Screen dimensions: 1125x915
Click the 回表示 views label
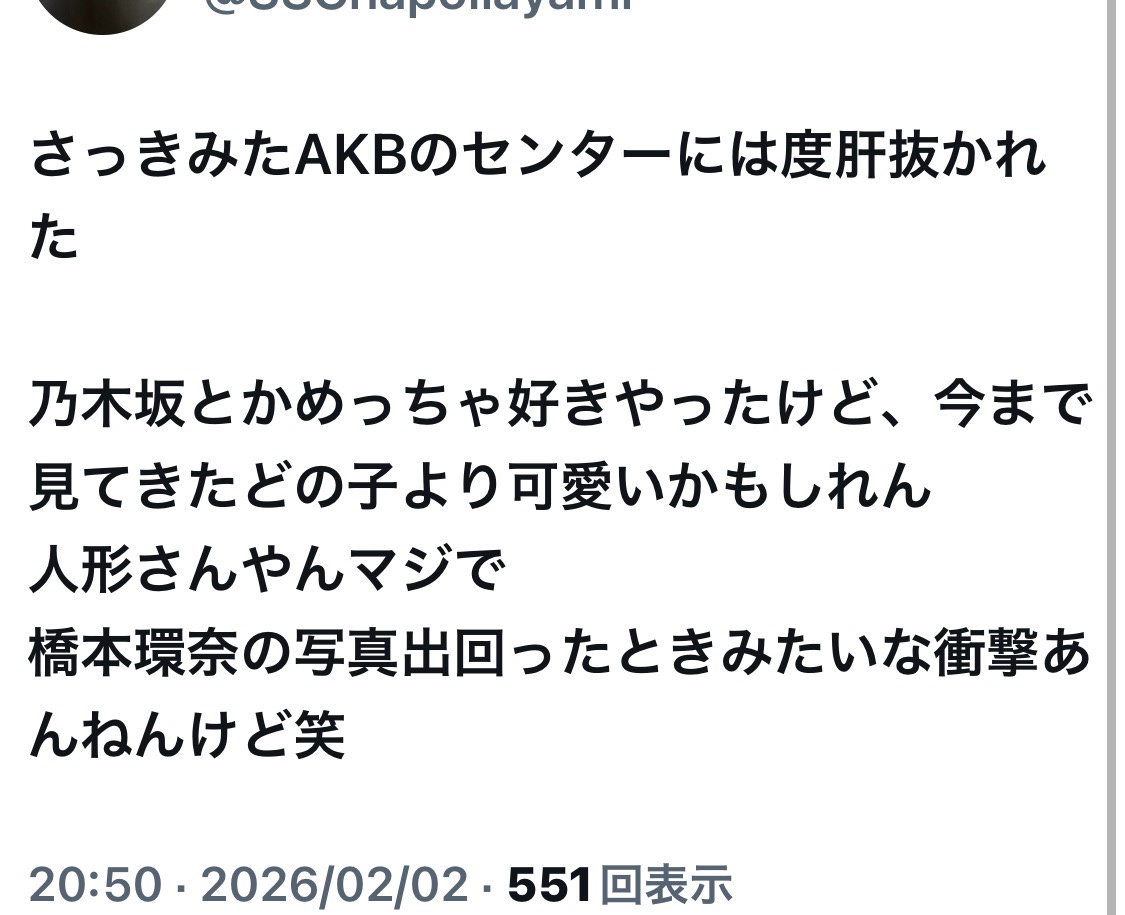coord(666,883)
